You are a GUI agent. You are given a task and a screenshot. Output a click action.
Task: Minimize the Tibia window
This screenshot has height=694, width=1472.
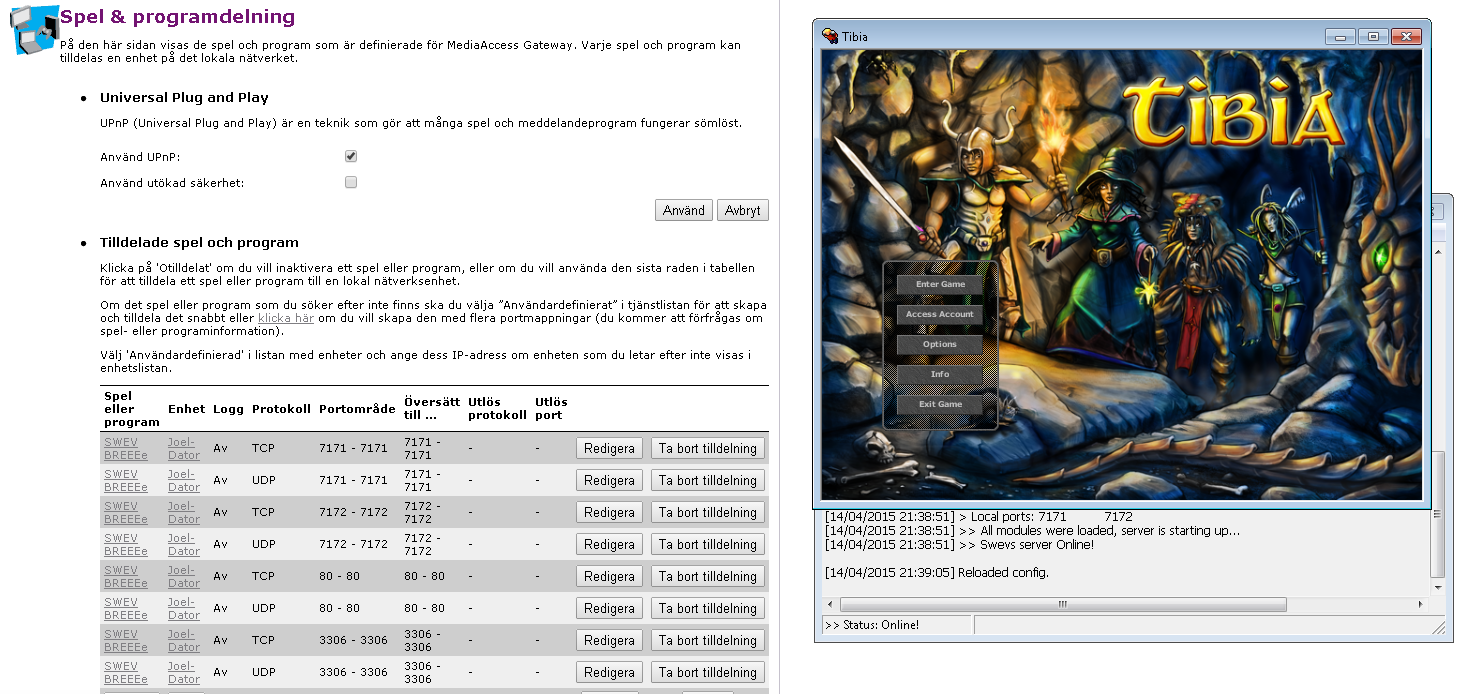(1340, 36)
